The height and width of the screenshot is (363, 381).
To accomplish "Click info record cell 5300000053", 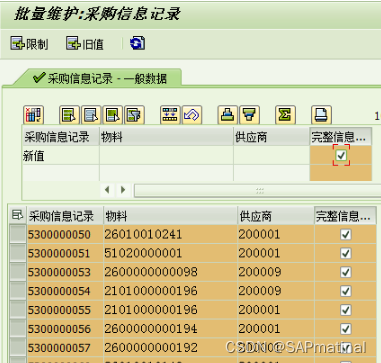I will click(x=65, y=272).
